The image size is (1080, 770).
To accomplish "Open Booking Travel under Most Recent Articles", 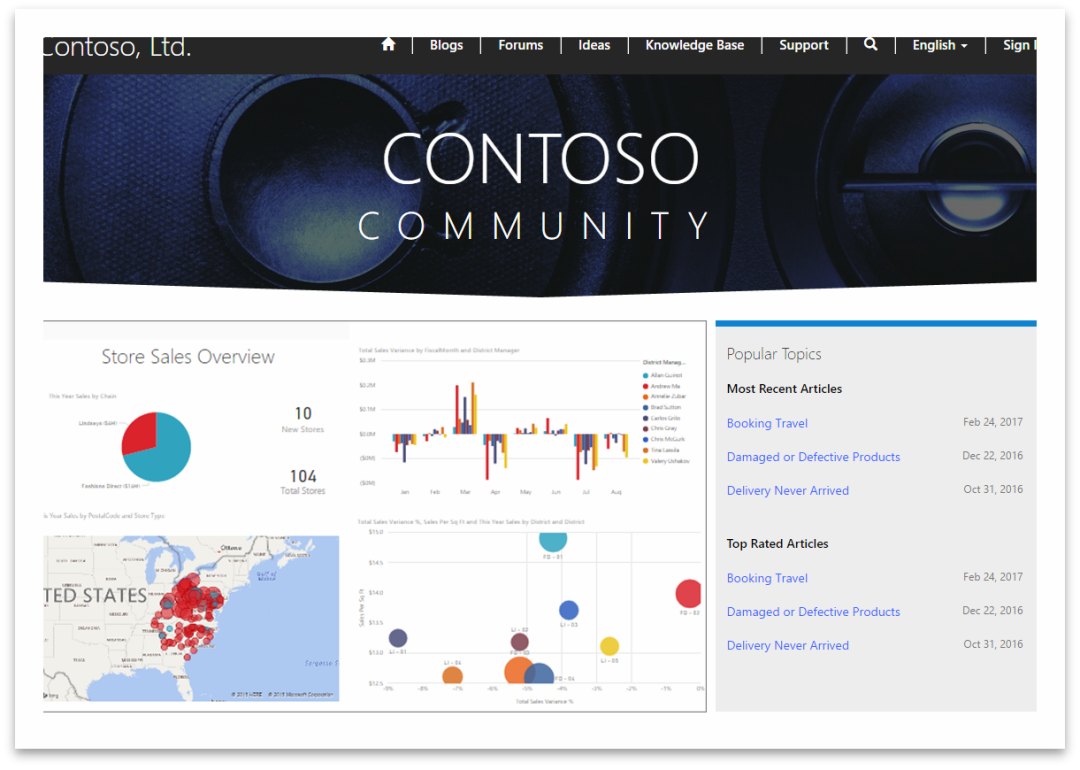I will pos(767,423).
